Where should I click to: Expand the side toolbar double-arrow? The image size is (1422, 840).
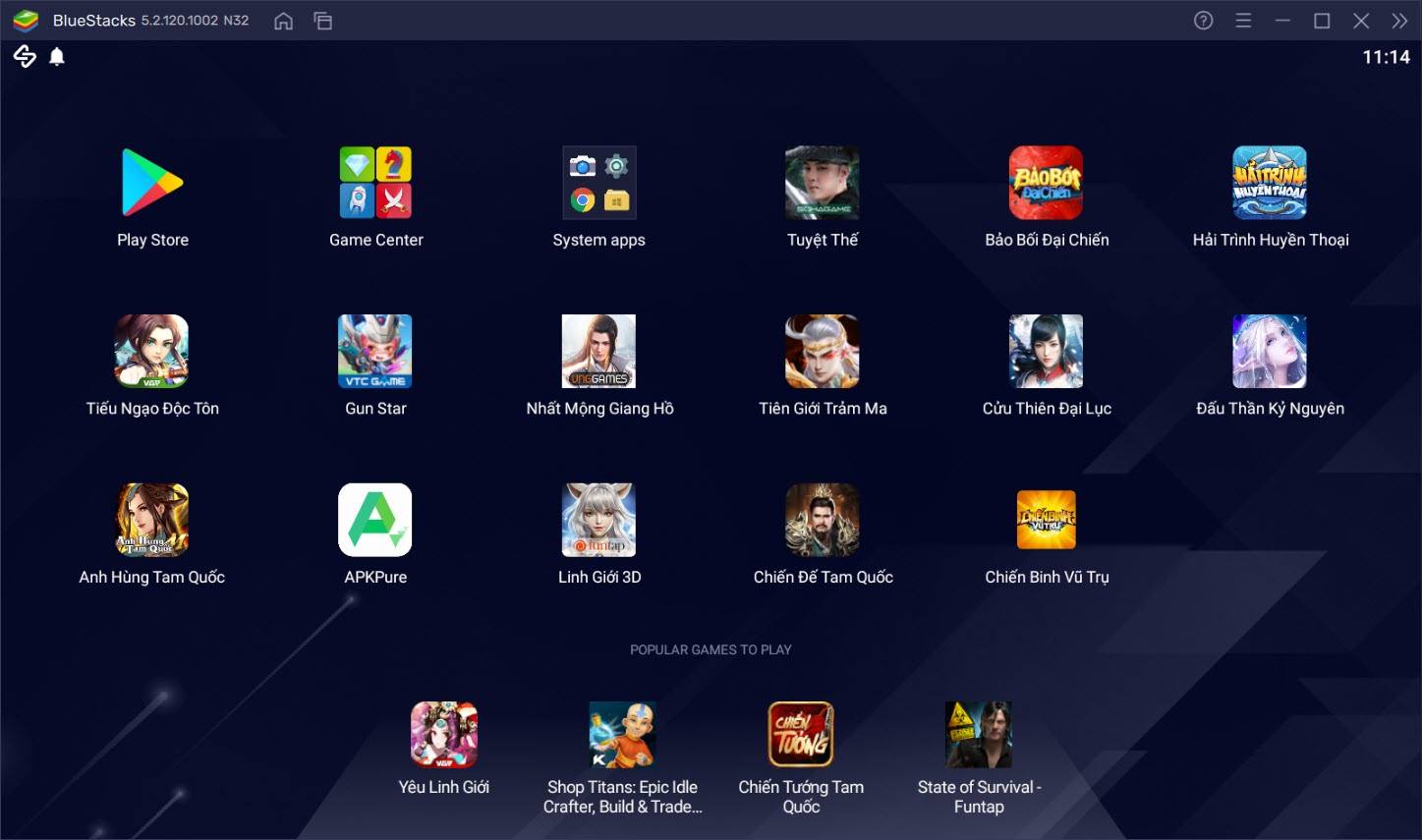point(1399,21)
